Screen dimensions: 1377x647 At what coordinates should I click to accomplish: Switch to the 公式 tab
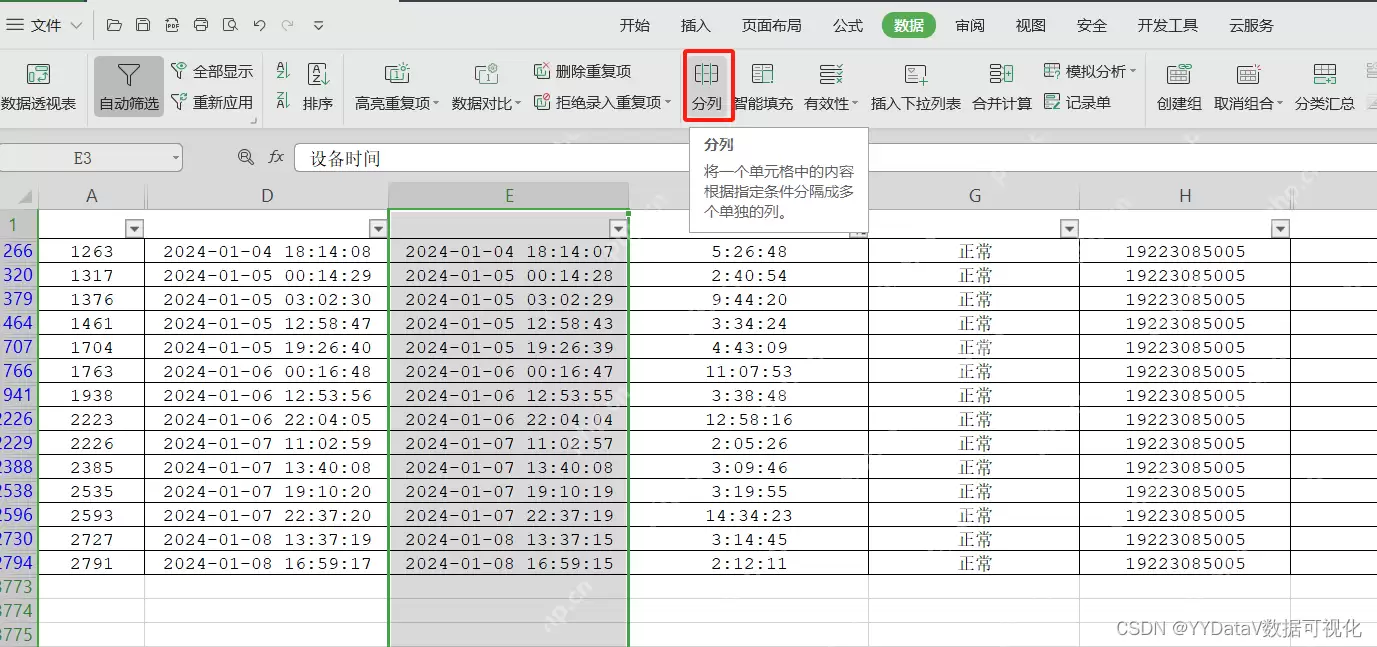point(848,26)
